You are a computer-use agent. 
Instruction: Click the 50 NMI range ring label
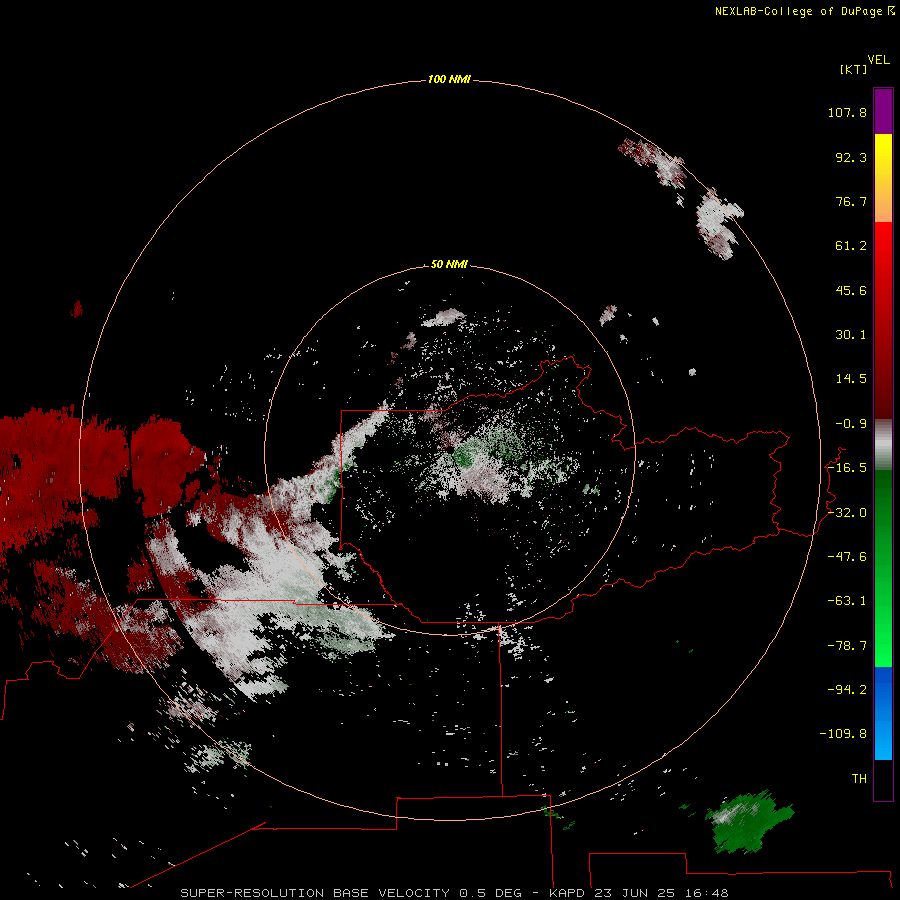click(x=449, y=264)
